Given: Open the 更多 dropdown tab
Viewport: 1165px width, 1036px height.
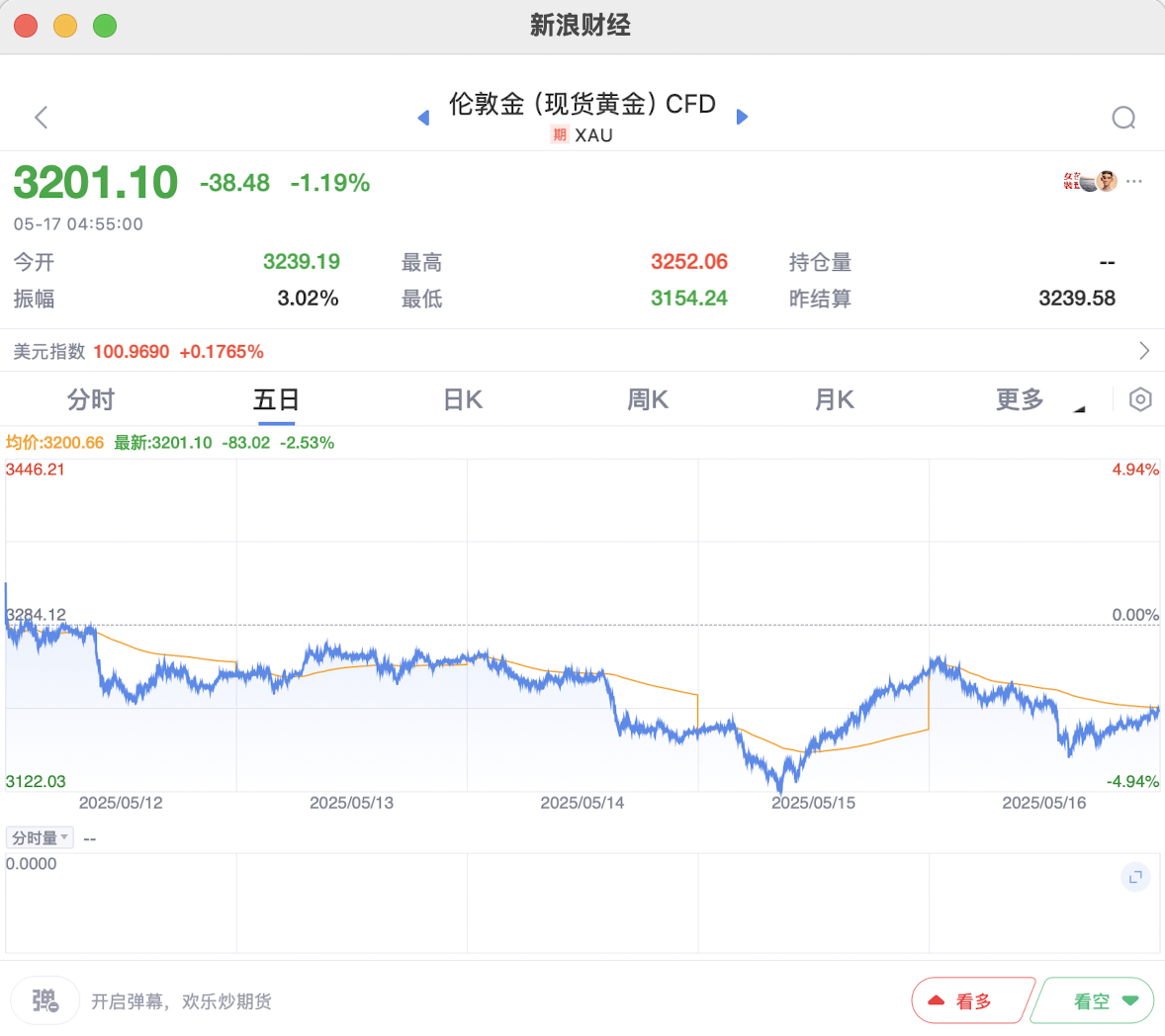Looking at the screenshot, I should coord(1021,399).
